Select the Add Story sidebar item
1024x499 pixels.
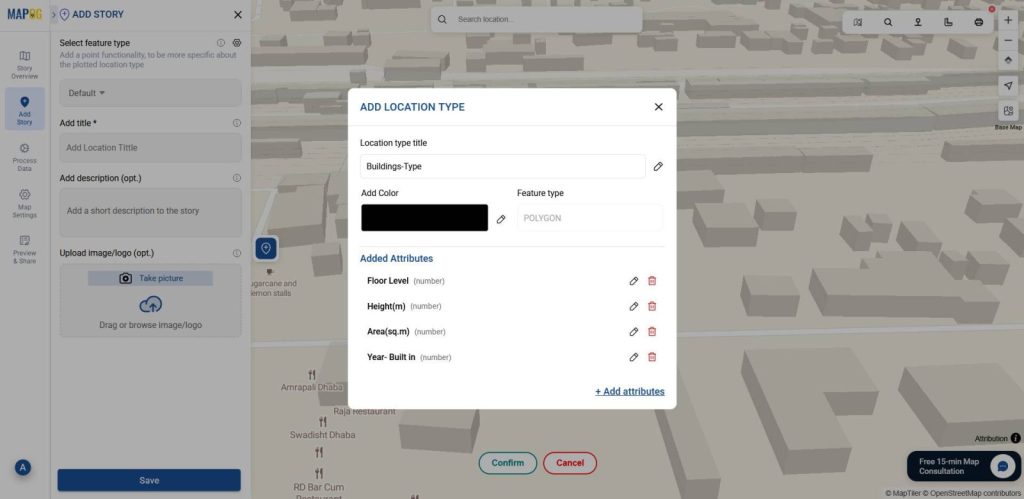[x=25, y=110]
